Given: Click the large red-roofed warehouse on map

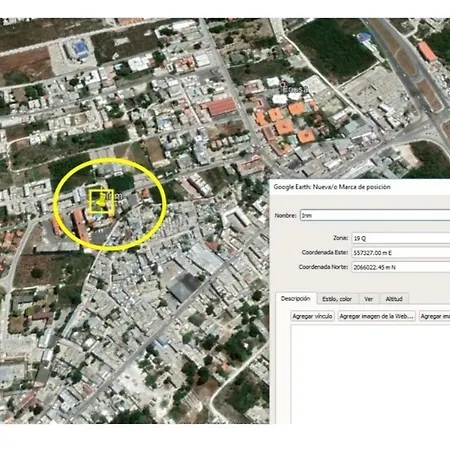Looking at the screenshot, I should [x=221, y=107].
